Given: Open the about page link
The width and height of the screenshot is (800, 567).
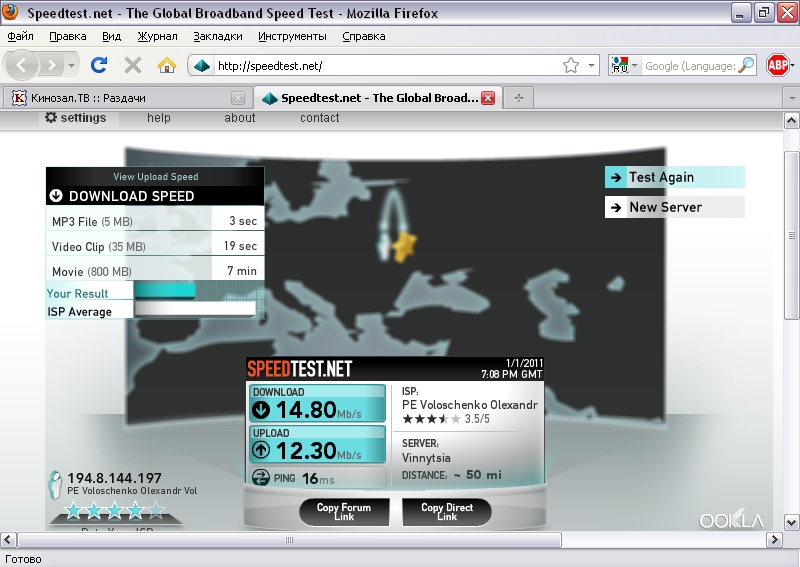Looking at the screenshot, I should (239, 118).
